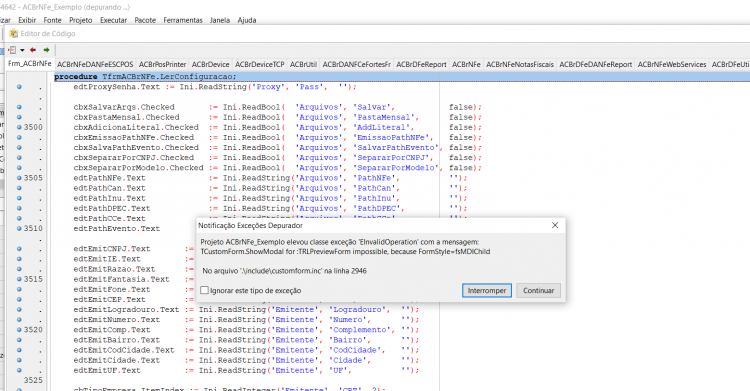Switch to the ACBrPosPrinter tab
The height and width of the screenshot is (391, 750).
pos(163,64)
